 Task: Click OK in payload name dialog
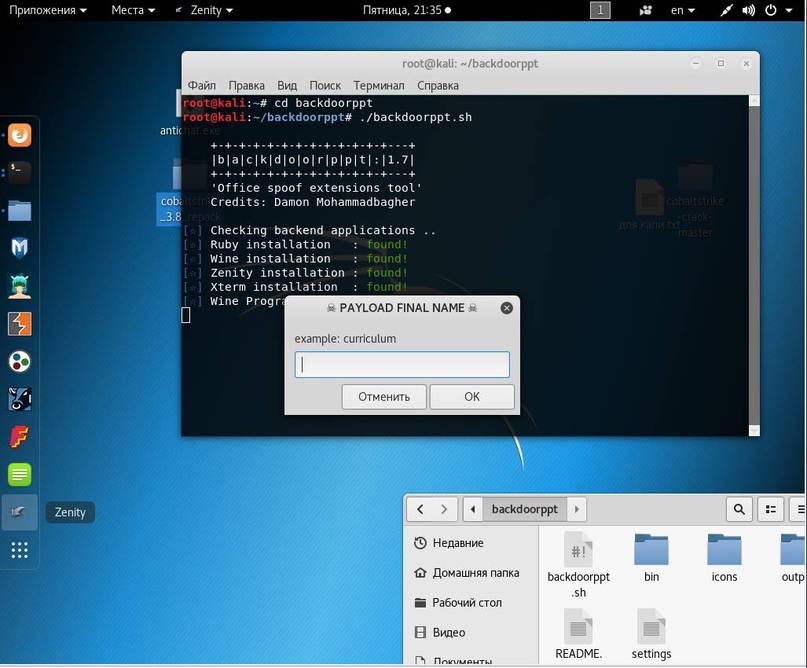tap(472, 396)
